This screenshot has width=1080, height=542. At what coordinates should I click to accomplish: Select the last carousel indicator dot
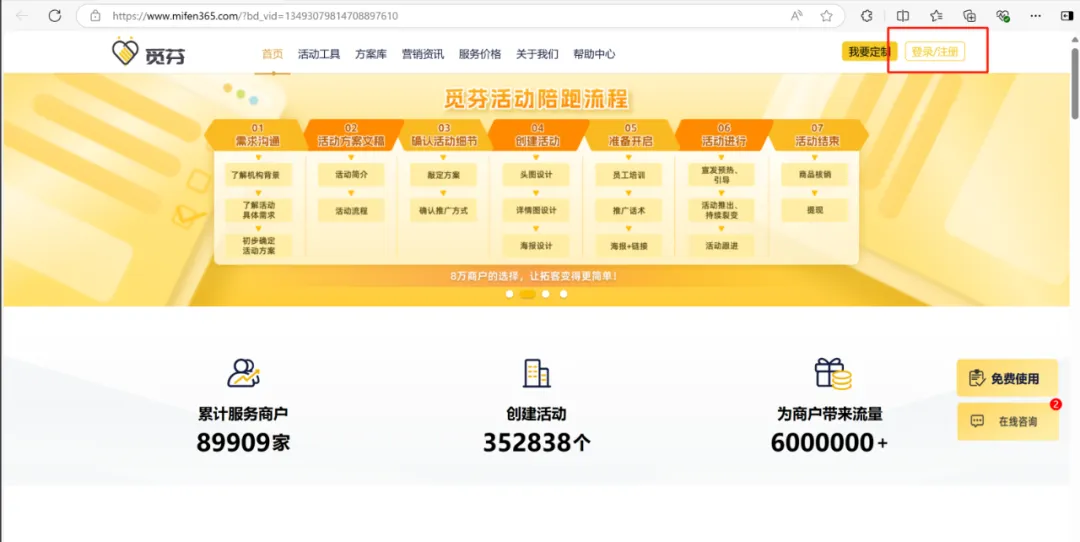click(x=563, y=294)
